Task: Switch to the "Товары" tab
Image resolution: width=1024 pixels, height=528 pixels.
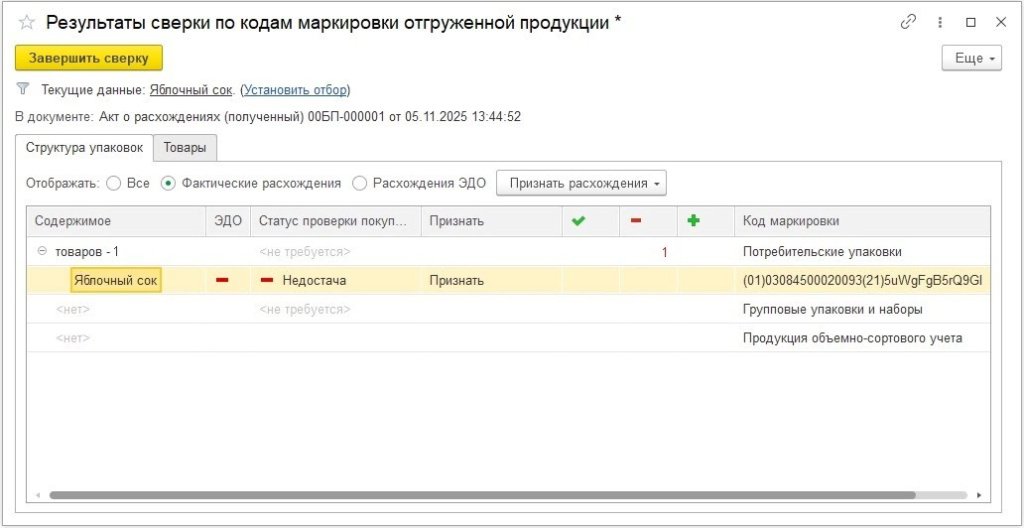Action: (185, 148)
